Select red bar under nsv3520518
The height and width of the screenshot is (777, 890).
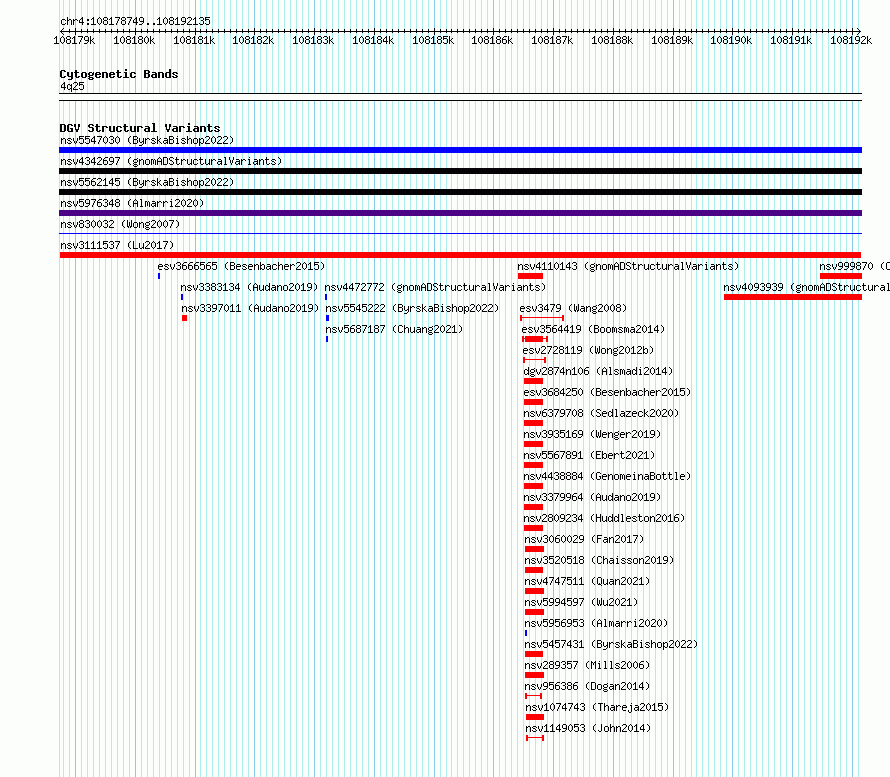(x=534, y=570)
